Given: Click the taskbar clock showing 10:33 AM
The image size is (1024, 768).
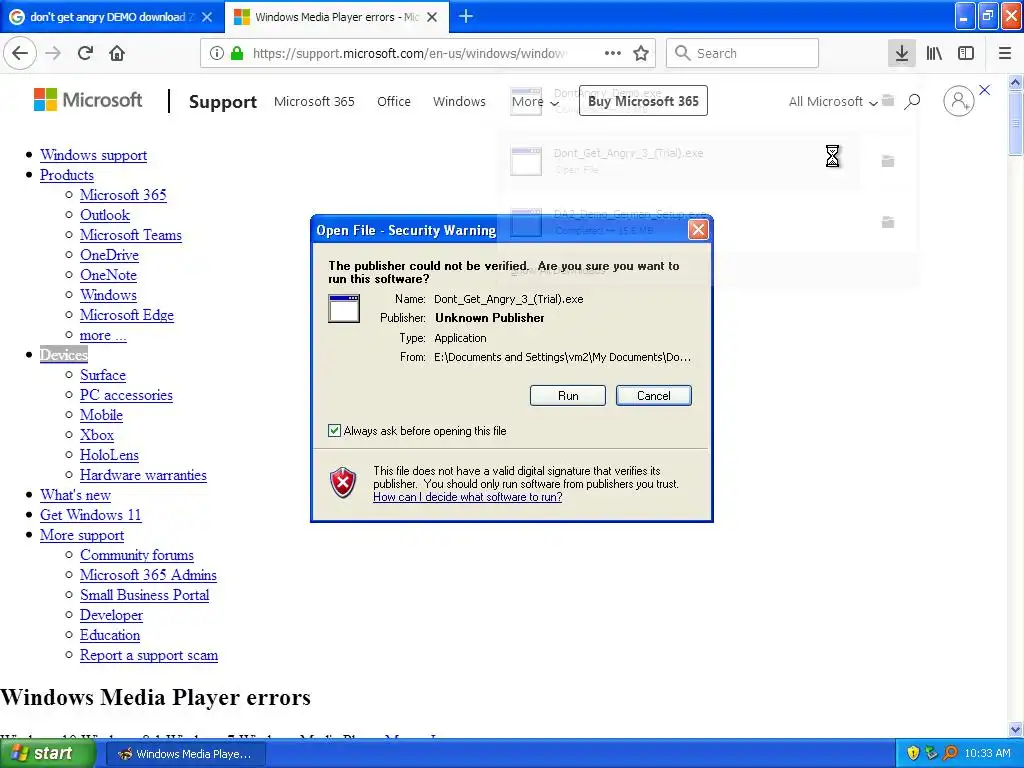Looking at the screenshot, I should tap(987, 753).
